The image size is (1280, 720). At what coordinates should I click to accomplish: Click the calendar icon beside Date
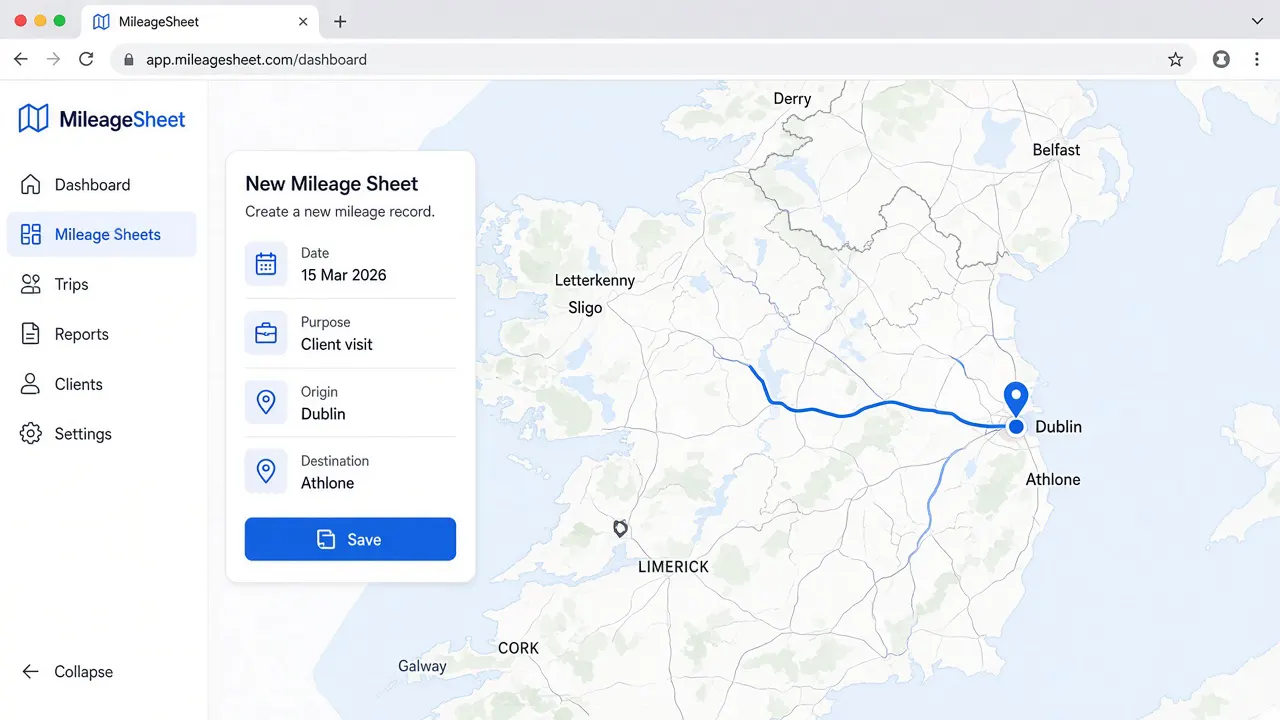pyautogui.click(x=266, y=264)
